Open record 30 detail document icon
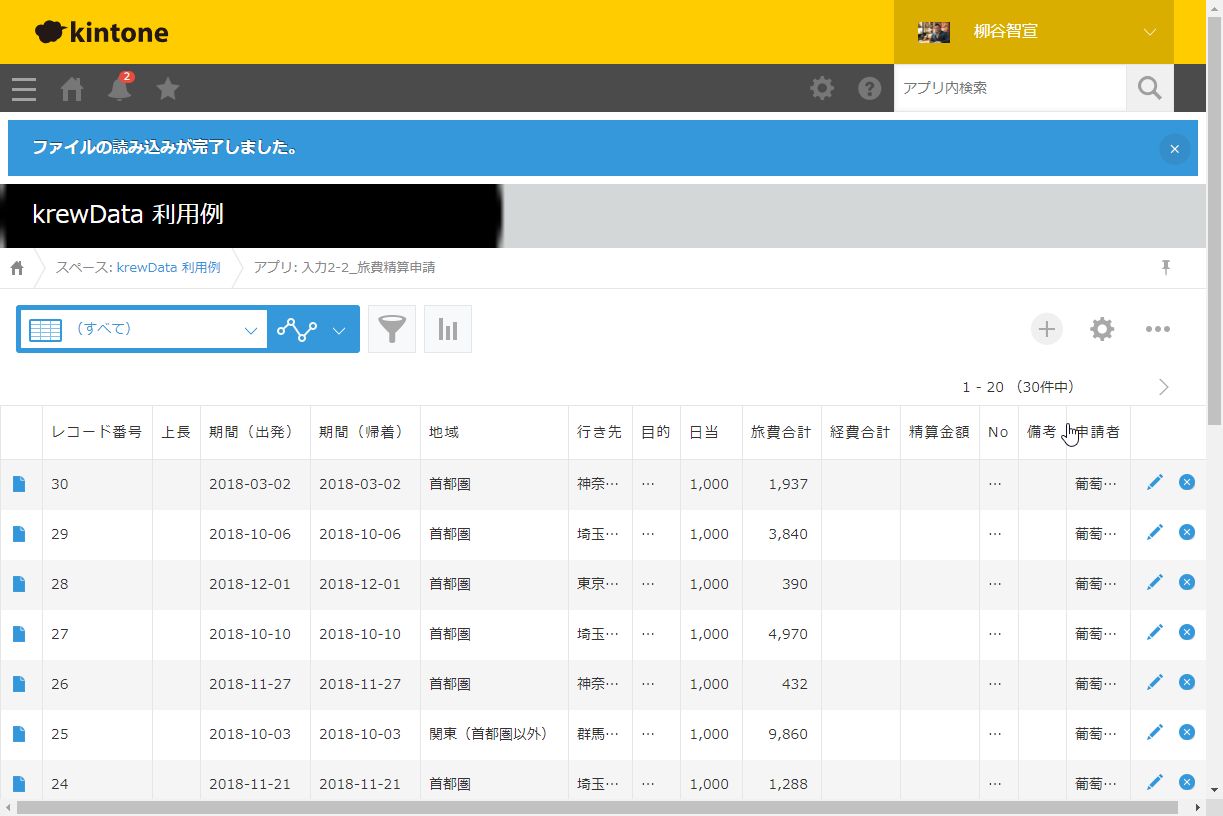This screenshot has height=816, width=1223. 19,484
